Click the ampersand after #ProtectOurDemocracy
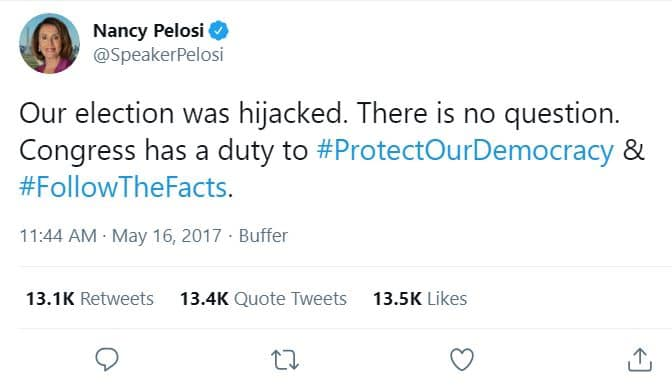 coord(633,150)
